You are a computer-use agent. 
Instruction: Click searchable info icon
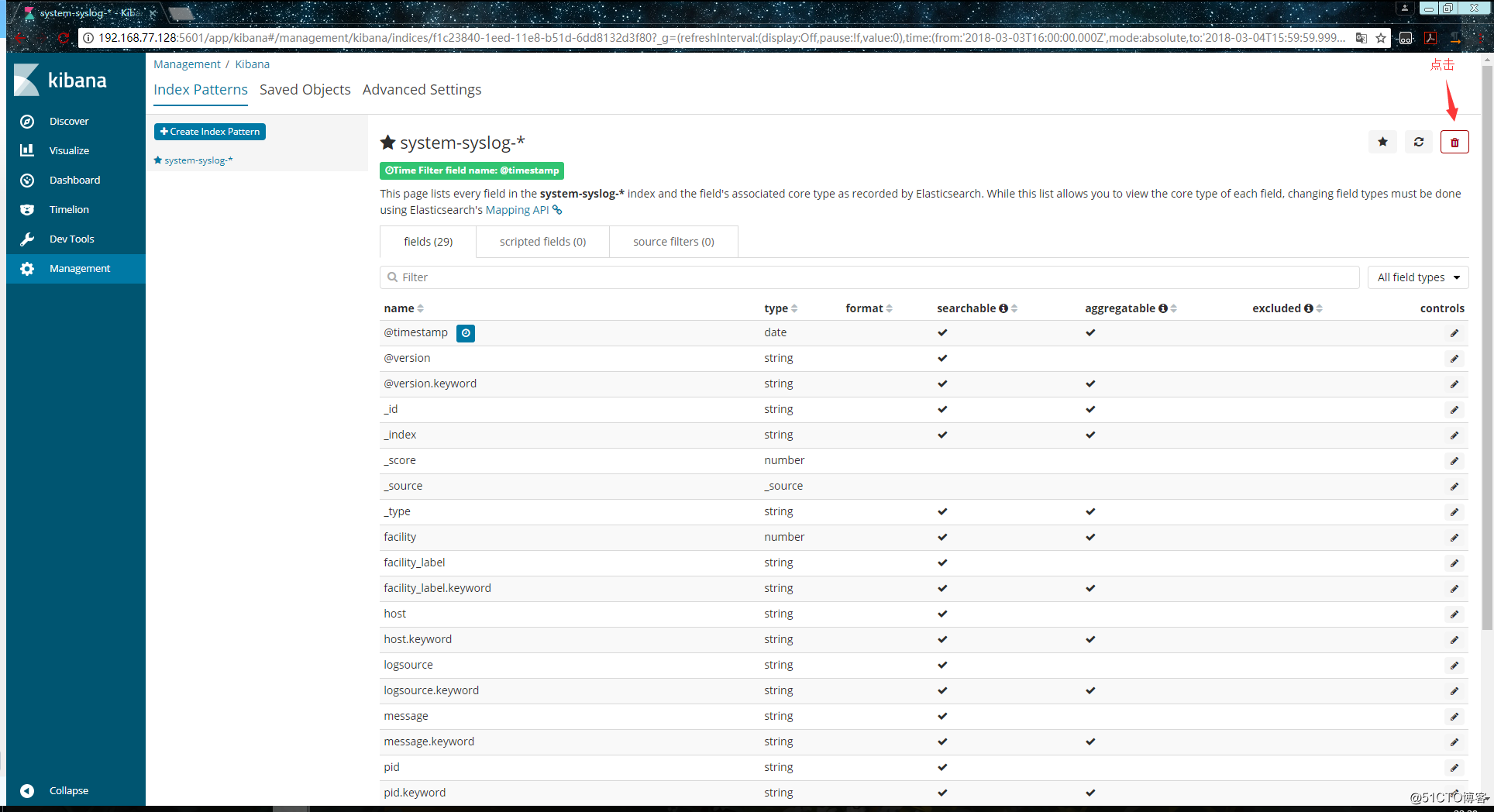coord(1003,308)
